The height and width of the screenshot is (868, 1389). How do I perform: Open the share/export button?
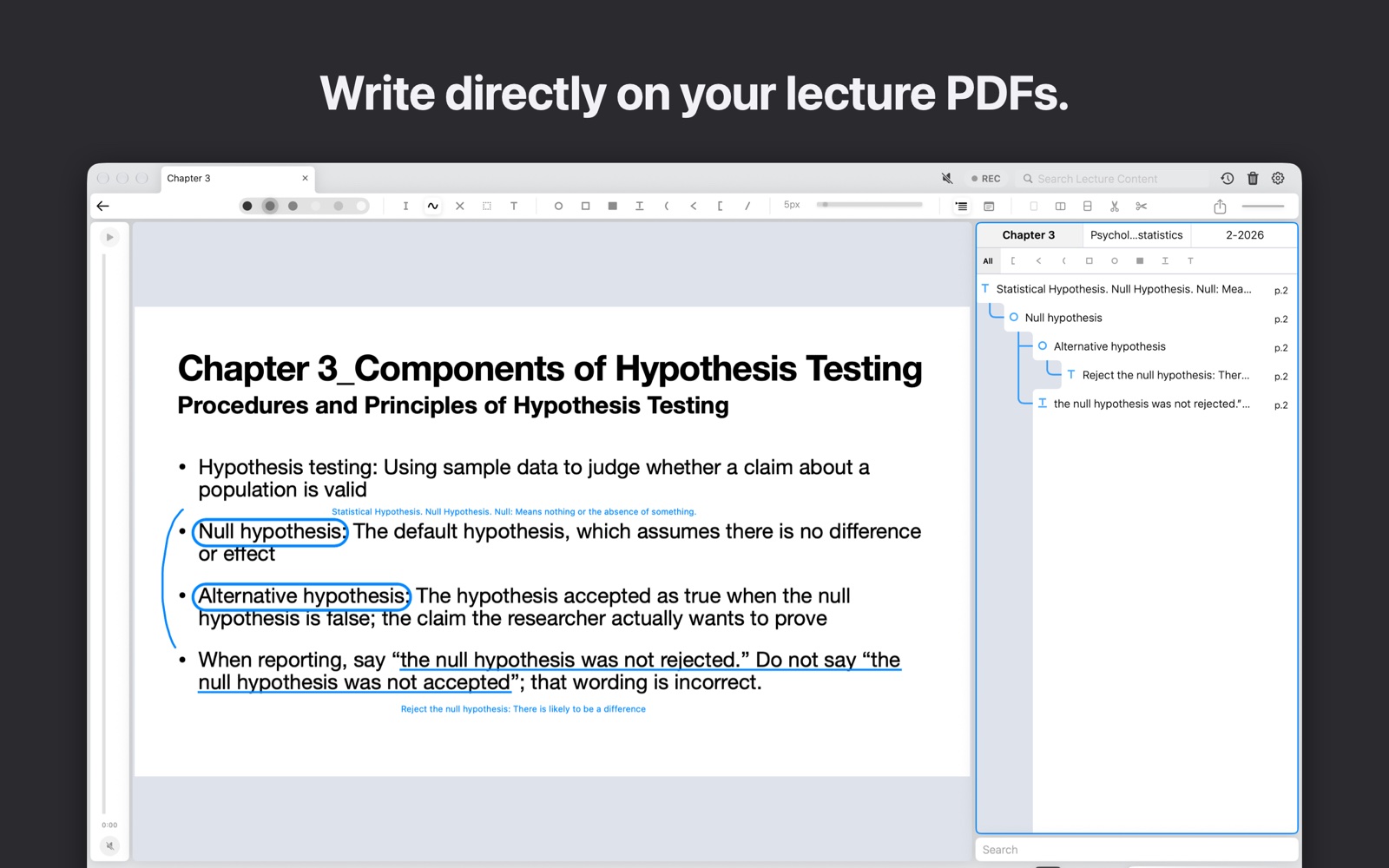(x=1220, y=206)
